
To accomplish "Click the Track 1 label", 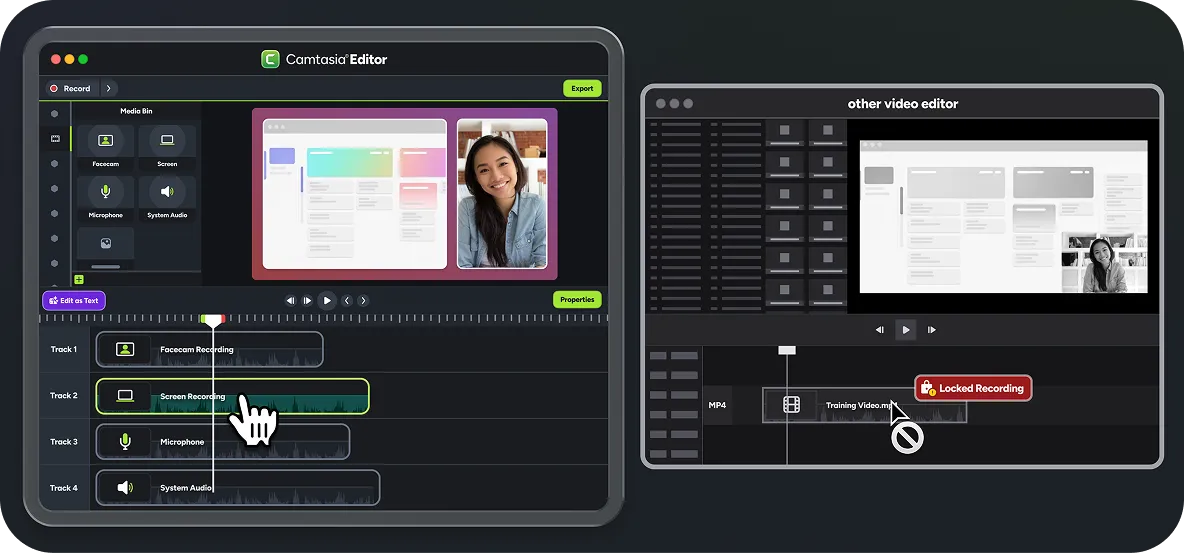I will 64,349.
